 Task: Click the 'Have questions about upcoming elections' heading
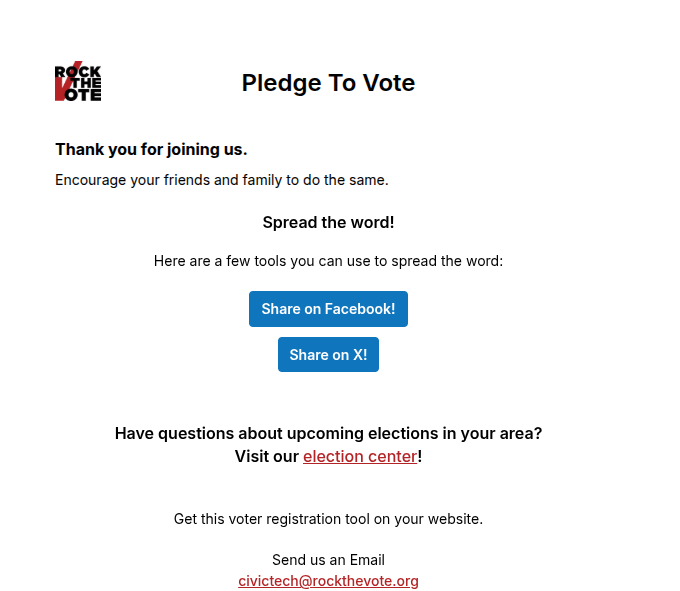click(x=328, y=433)
